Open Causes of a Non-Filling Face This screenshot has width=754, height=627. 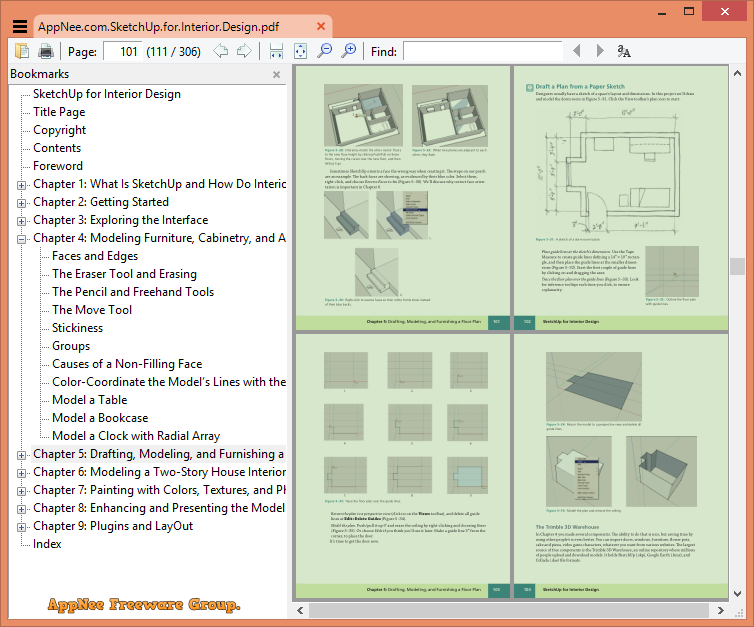127,364
